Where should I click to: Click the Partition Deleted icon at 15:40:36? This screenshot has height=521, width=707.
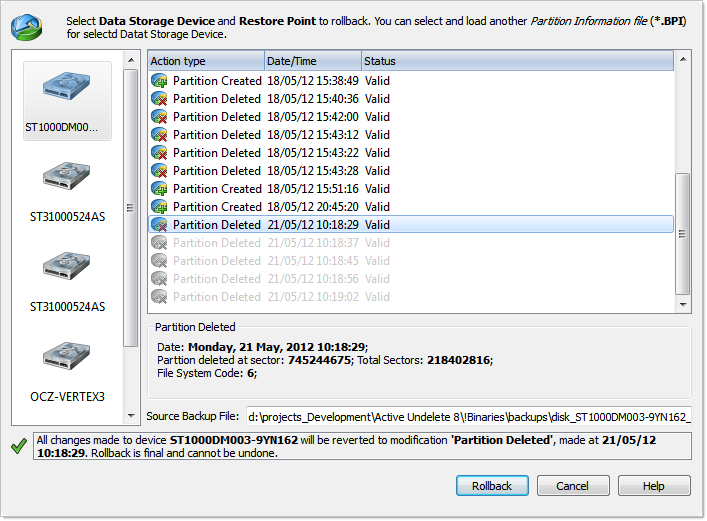click(x=159, y=99)
